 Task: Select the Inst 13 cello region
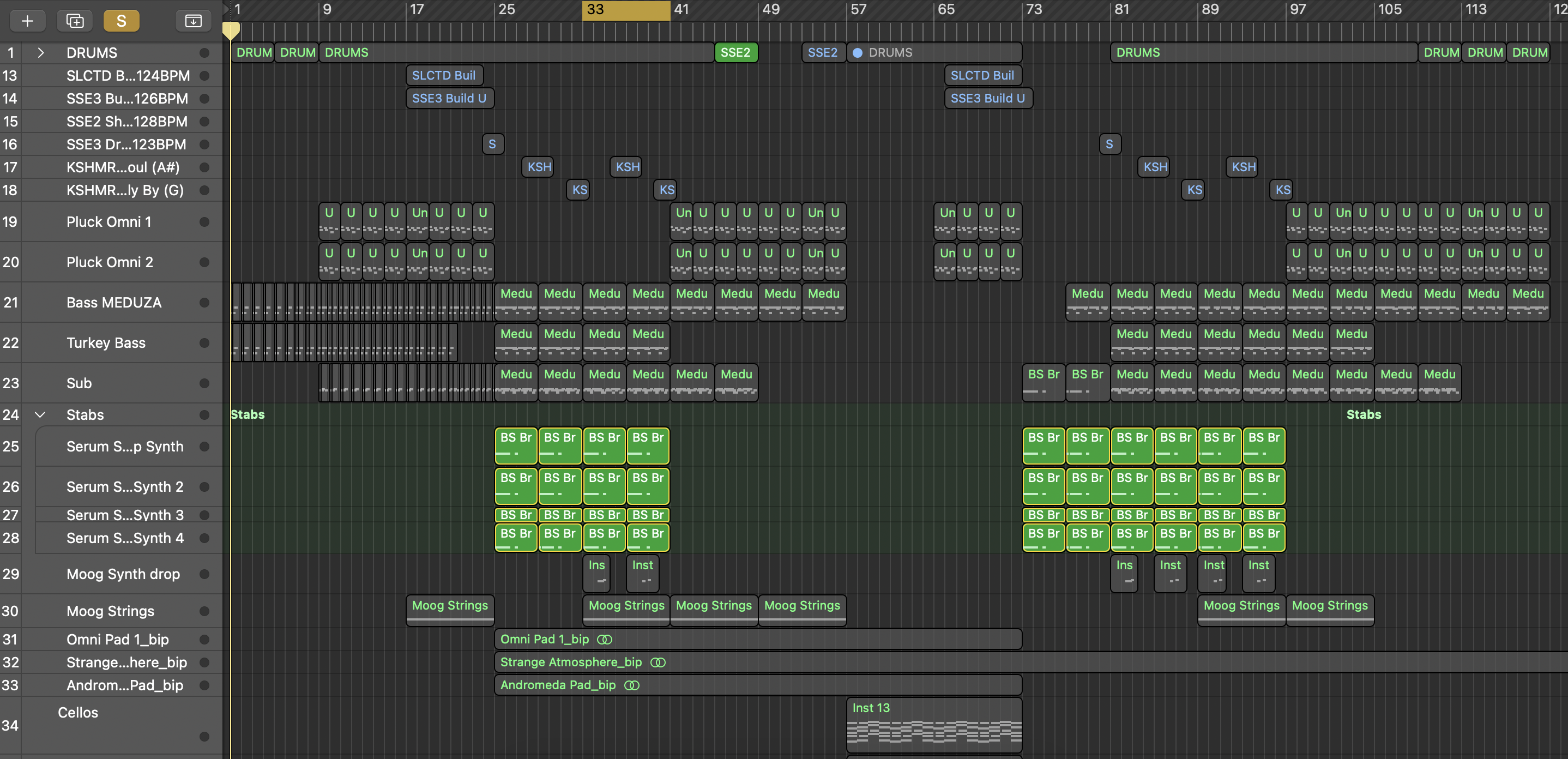coord(934,726)
